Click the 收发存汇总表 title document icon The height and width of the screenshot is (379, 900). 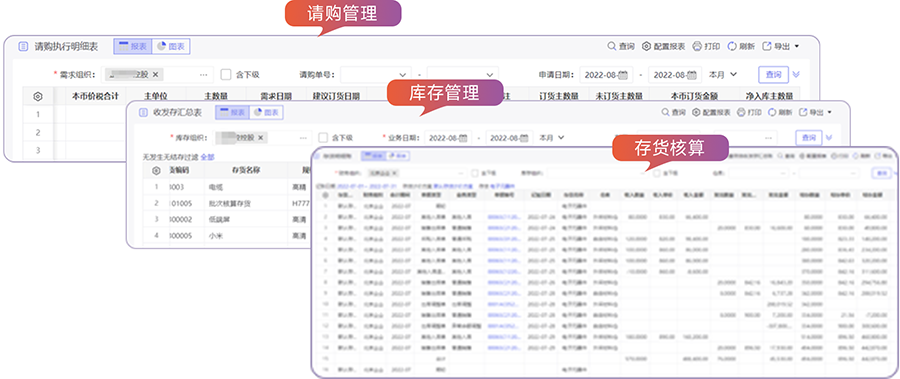pyautogui.click(x=142, y=113)
